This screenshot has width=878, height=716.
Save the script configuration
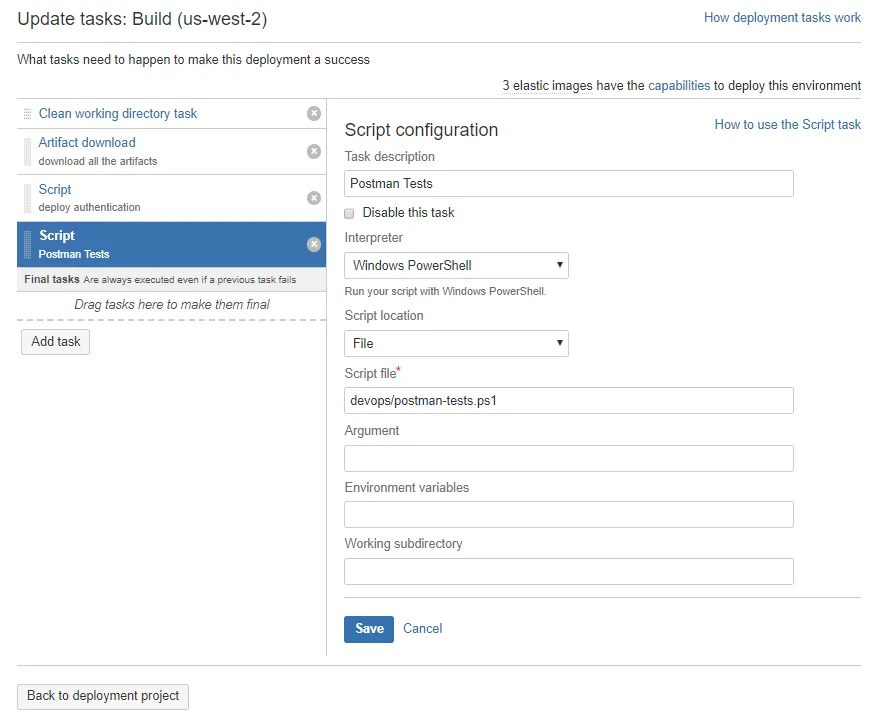click(369, 629)
